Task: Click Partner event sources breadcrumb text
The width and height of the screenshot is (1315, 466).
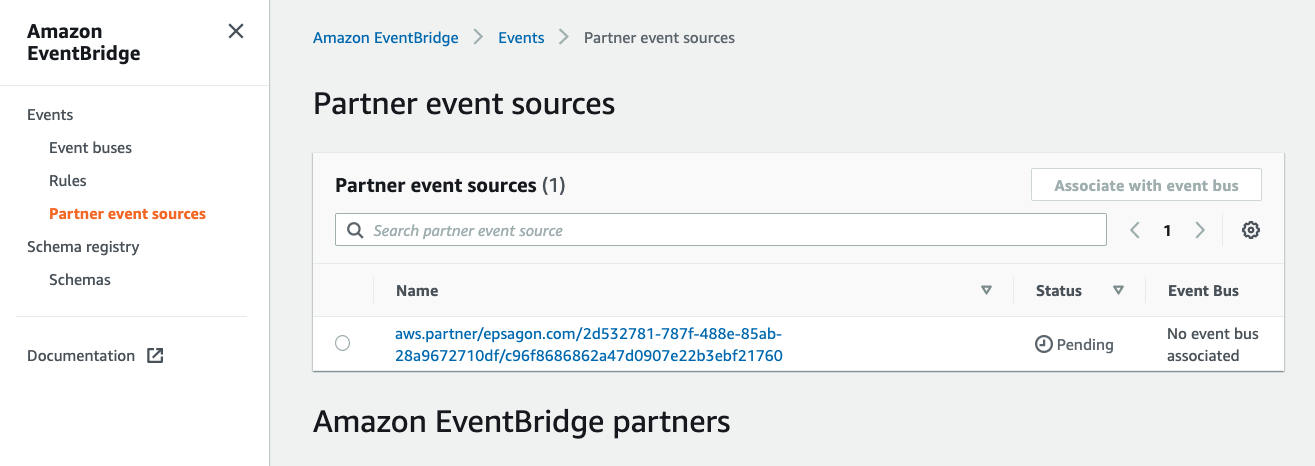Action: [x=659, y=38]
